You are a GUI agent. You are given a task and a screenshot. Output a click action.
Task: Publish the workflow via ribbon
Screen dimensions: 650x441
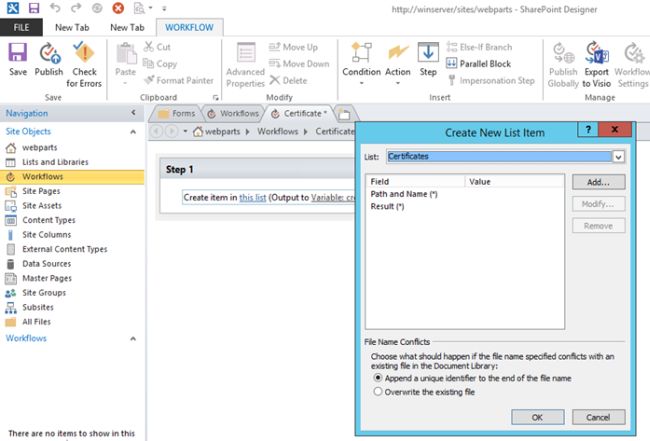pyautogui.click(x=49, y=59)
